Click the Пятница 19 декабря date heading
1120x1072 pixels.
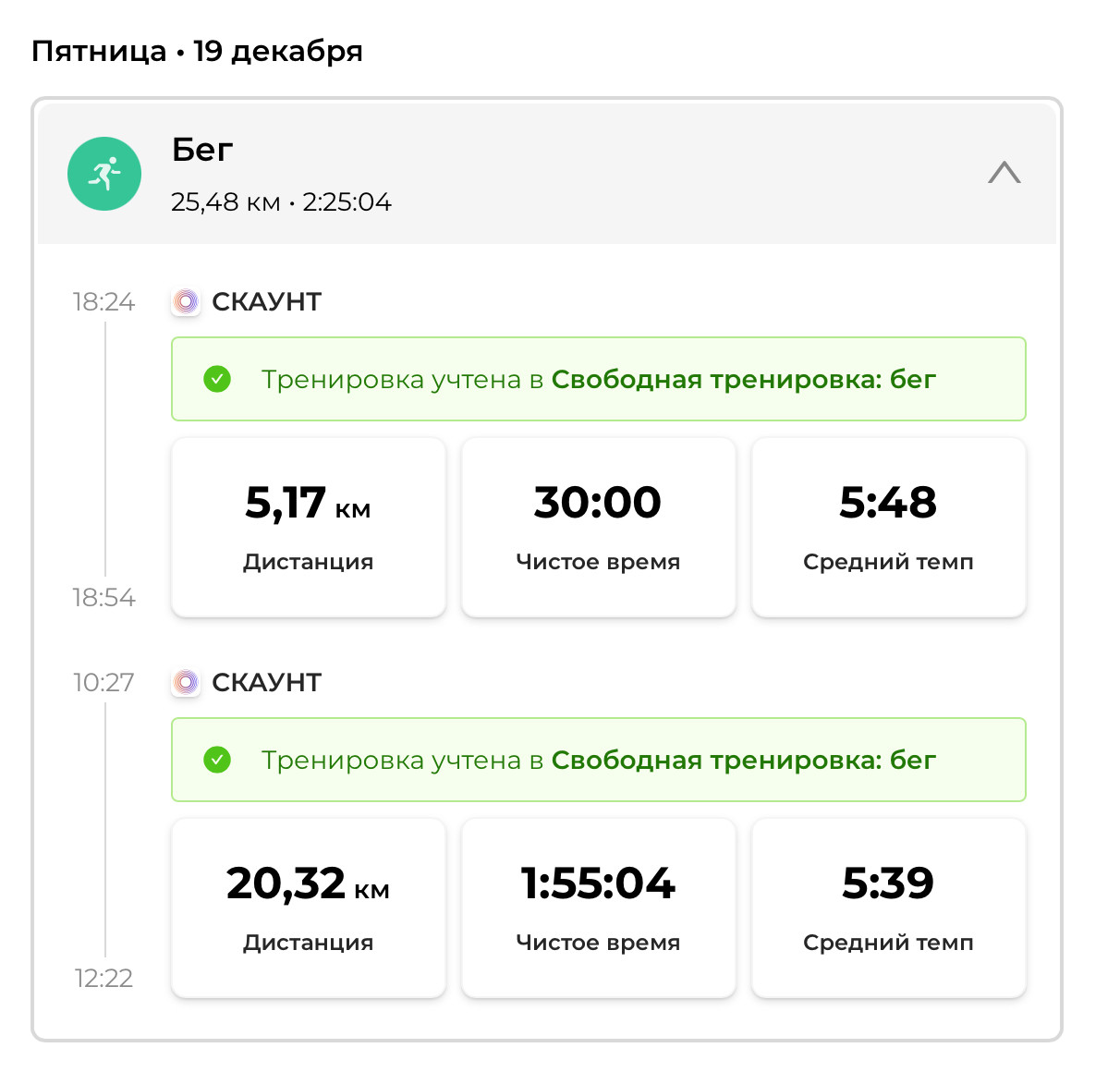coord(197,51)
